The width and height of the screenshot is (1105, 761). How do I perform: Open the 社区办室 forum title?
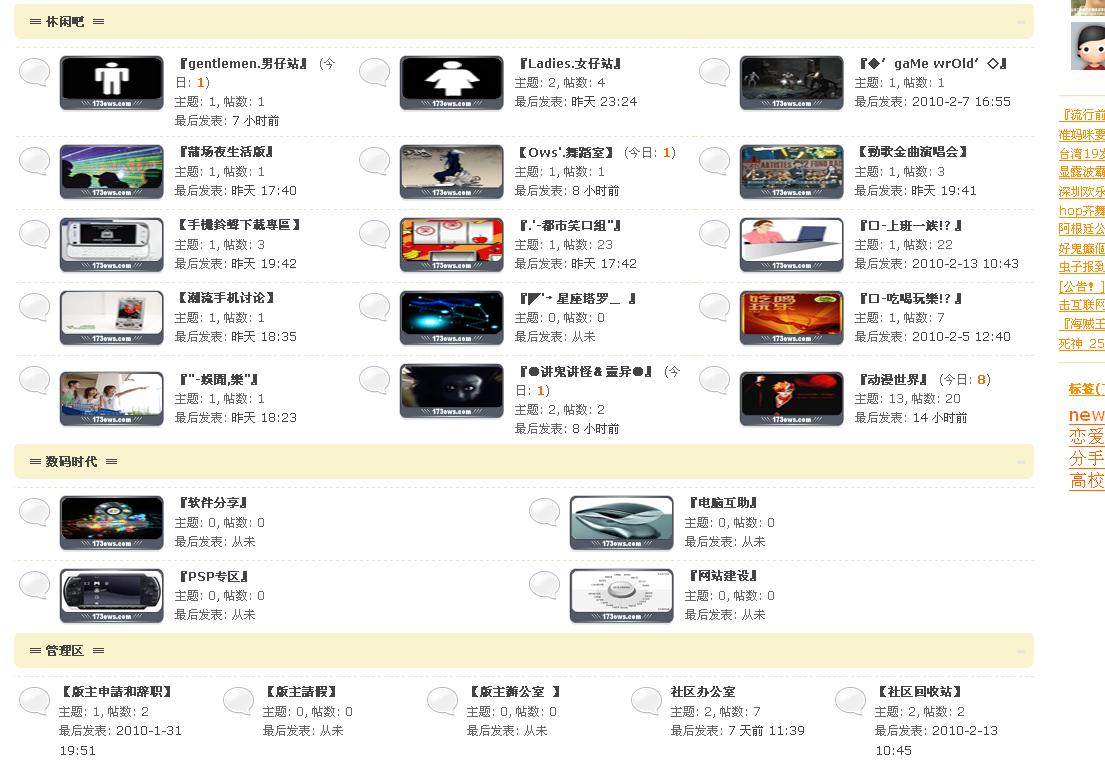pyautogui.click(x=703, y=692)
